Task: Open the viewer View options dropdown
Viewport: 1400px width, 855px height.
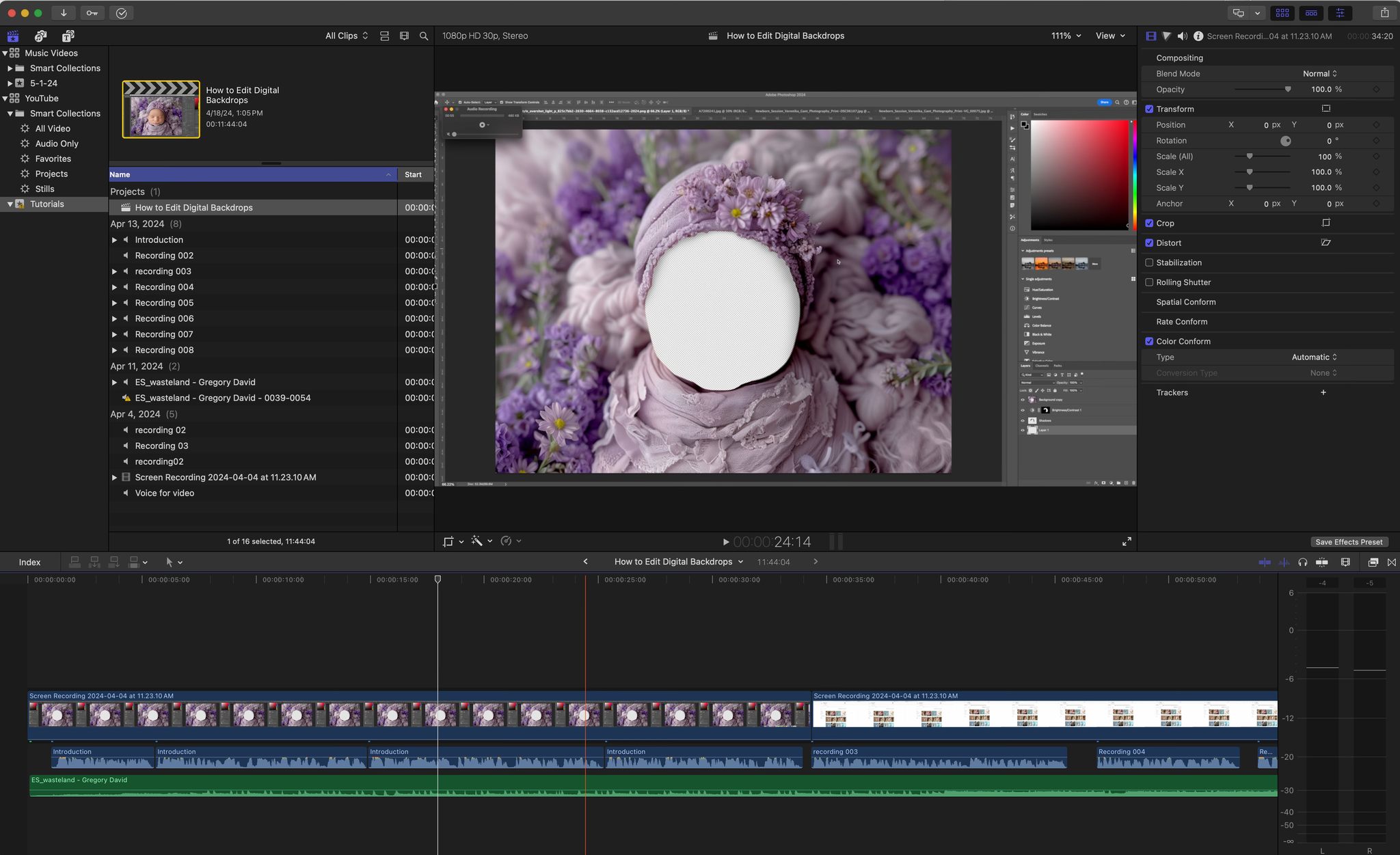Action: pos(1110,36)
